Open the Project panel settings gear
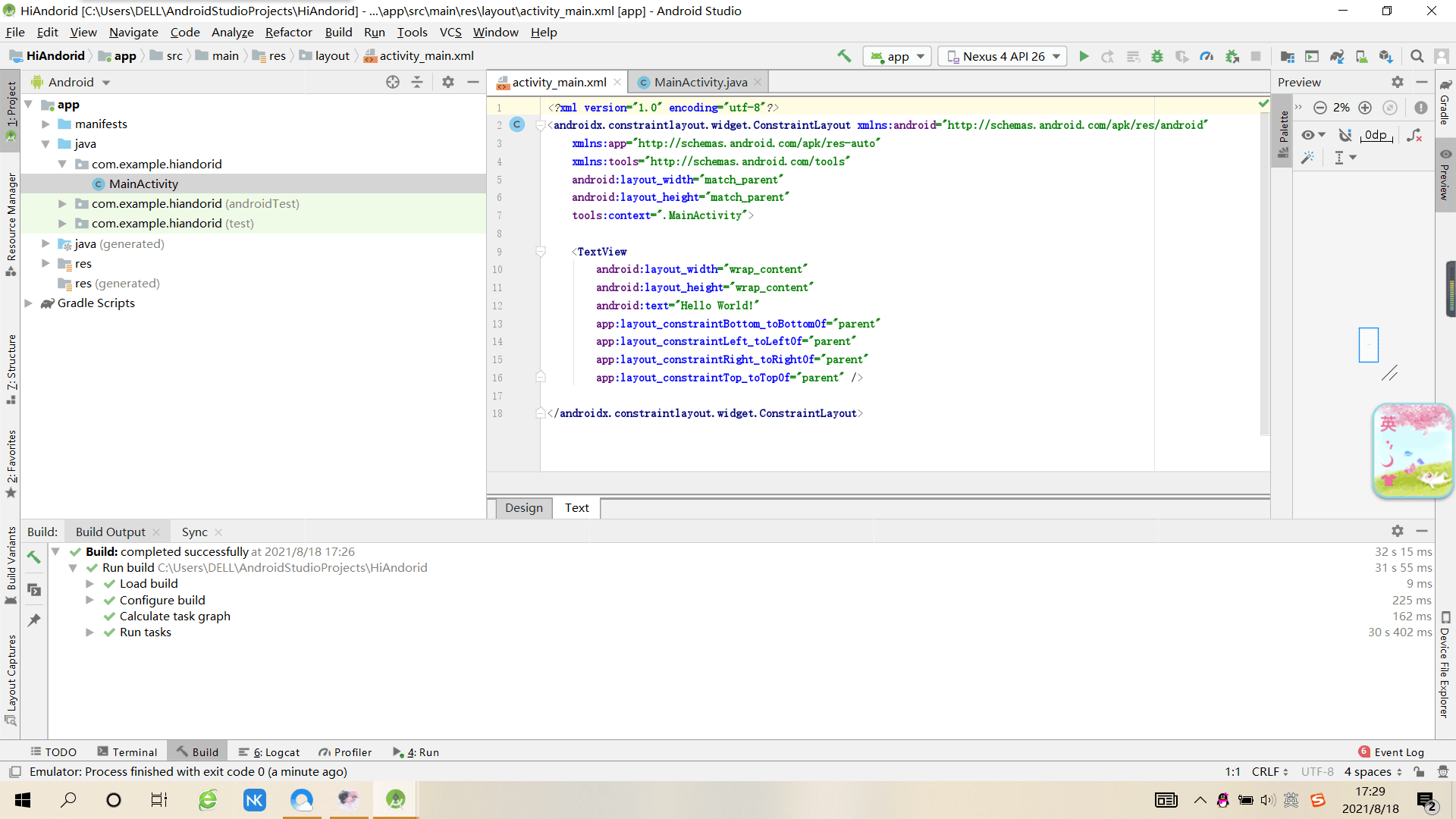1456x819 pixels. [448, 82]
